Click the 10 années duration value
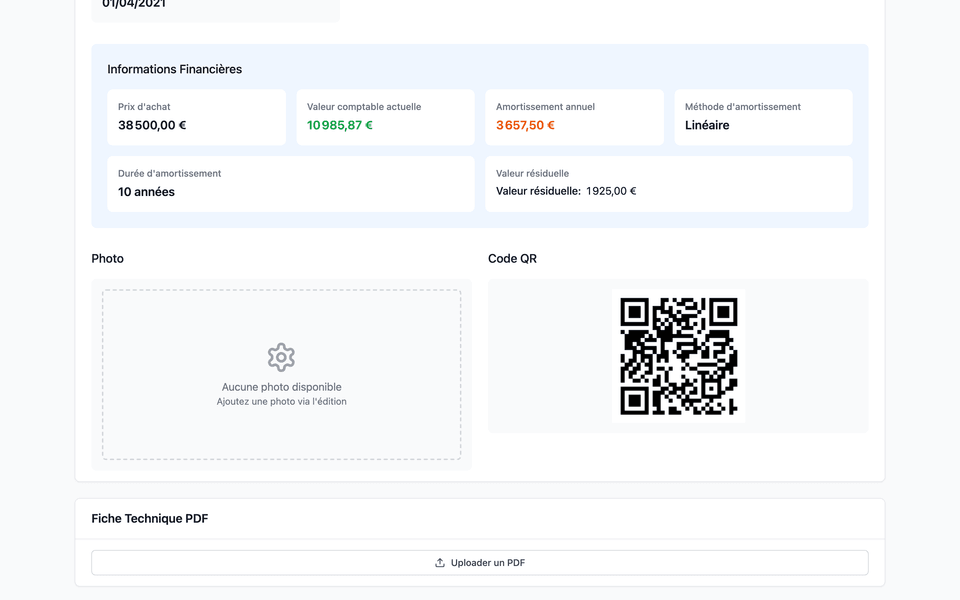This screenshot has width=960, height=600. click(146, 192)
